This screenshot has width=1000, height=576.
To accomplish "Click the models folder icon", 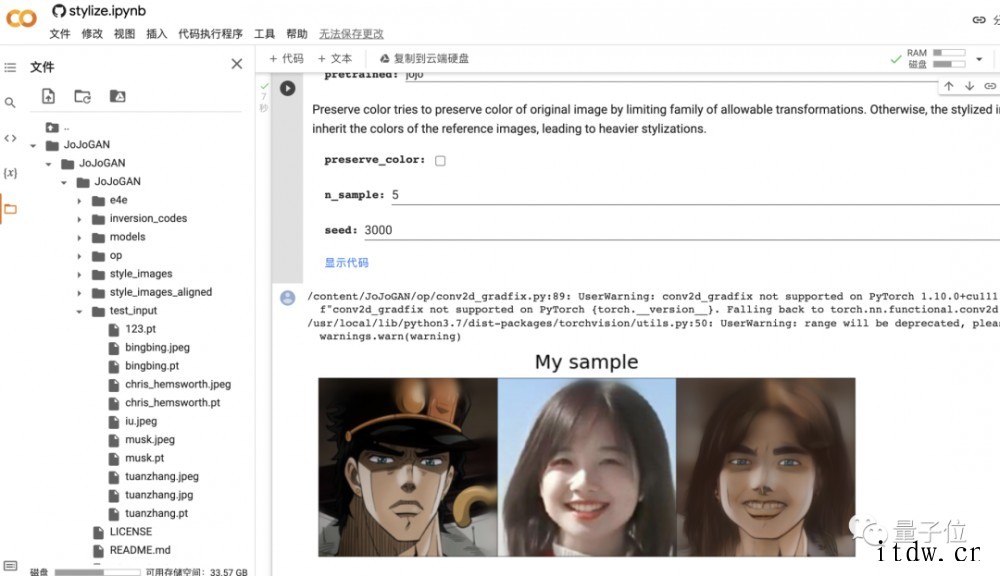I will [98, 237].
